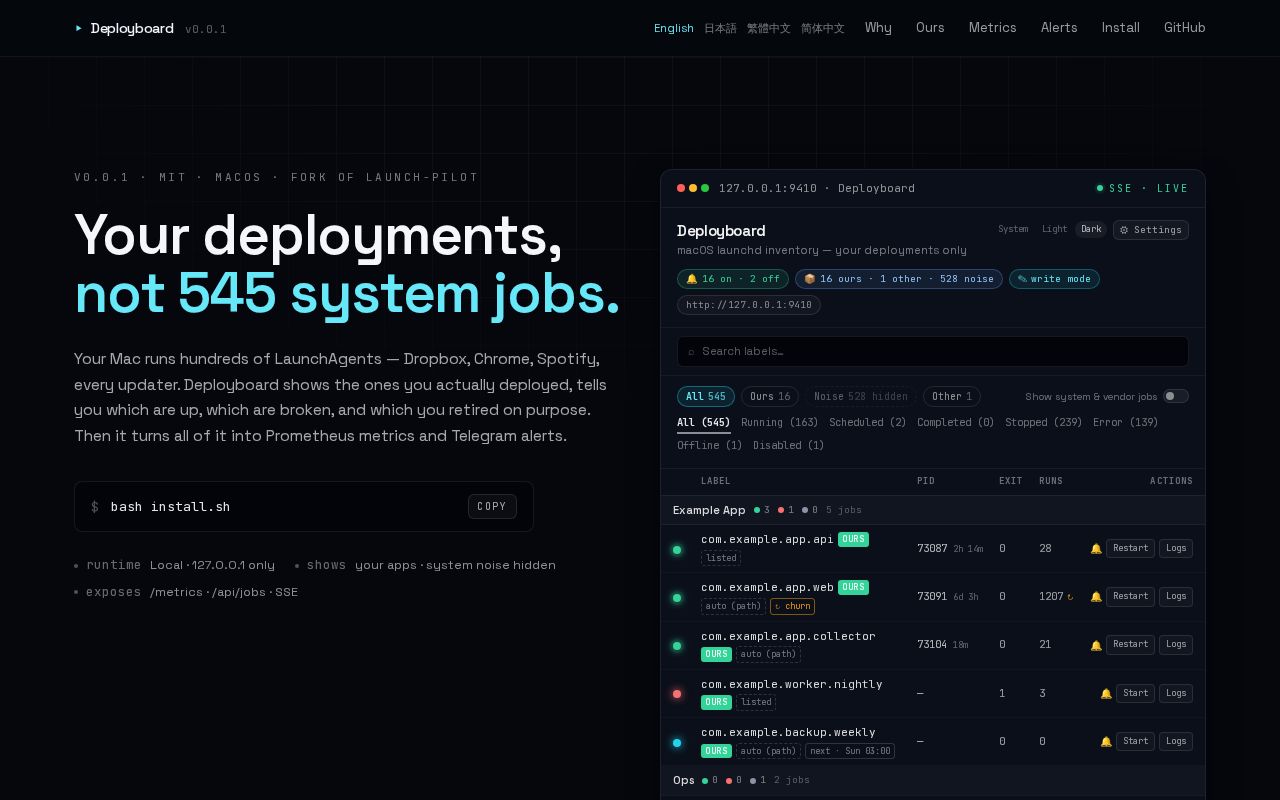Screen dimensions: 1280x800
Task: Select the Light theme option
Action: (x=1054, y=229)
